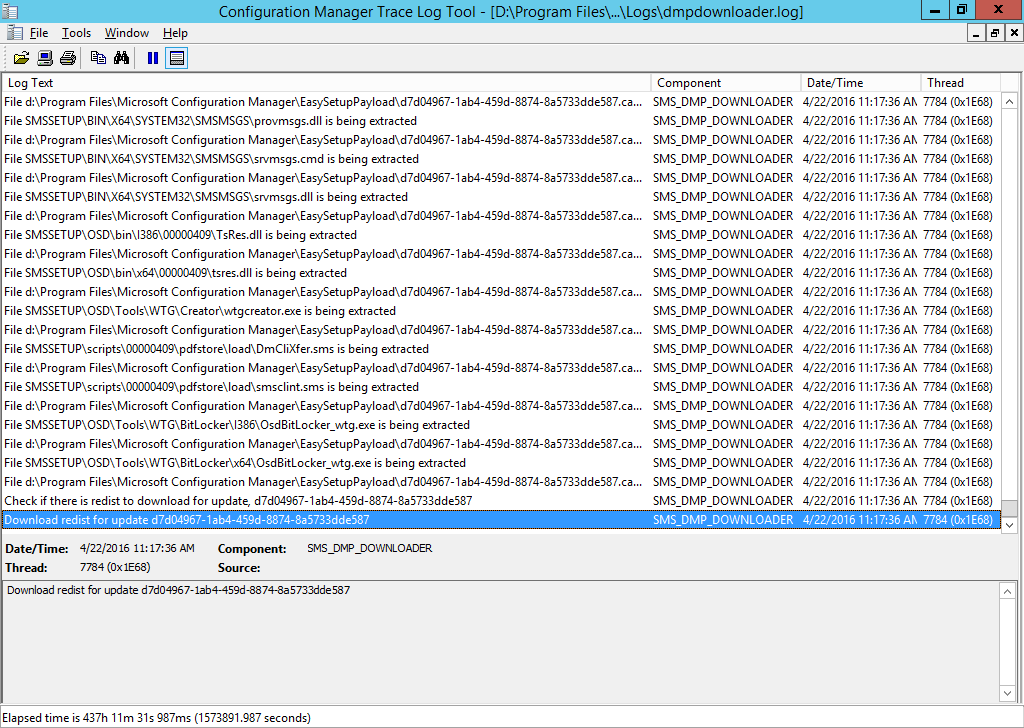Image resolution: width=1024 pixels, height=728 pixels.
Task: Select the x64 tsres.dll being extracted row
Action: point(502,273)
